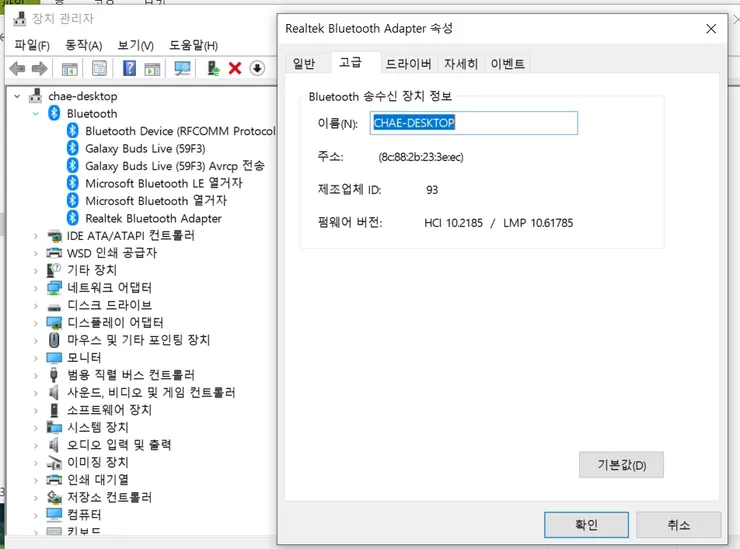Screen dimensions: 740x549
Task: Expand the 인쇄 대기열 node
Action: [35, 480]
